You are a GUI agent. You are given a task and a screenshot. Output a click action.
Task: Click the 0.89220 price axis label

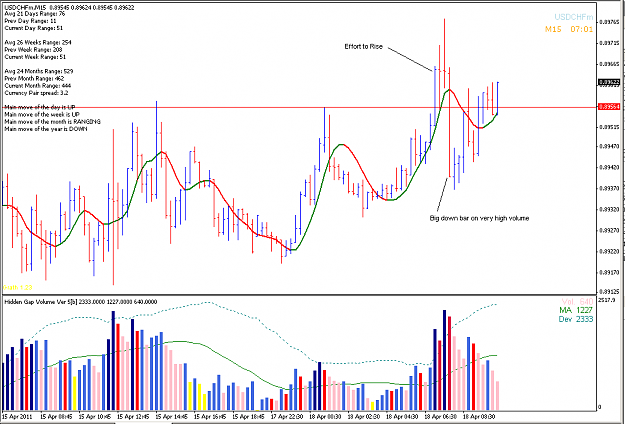610,252
